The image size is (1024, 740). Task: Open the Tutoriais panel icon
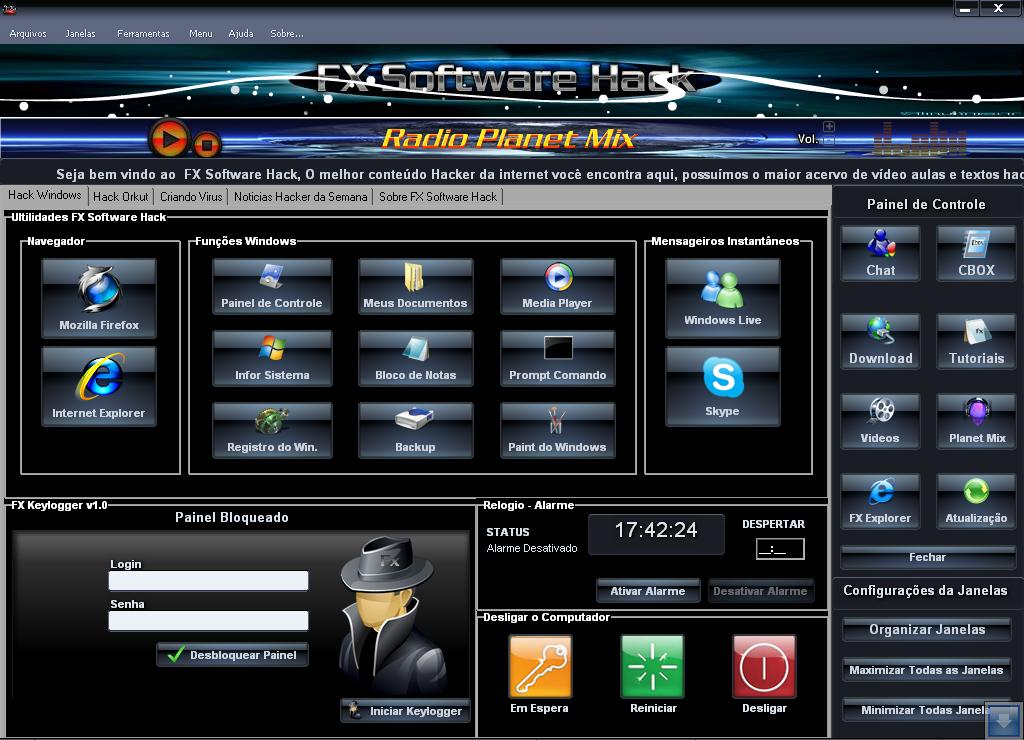pos(975,340)
